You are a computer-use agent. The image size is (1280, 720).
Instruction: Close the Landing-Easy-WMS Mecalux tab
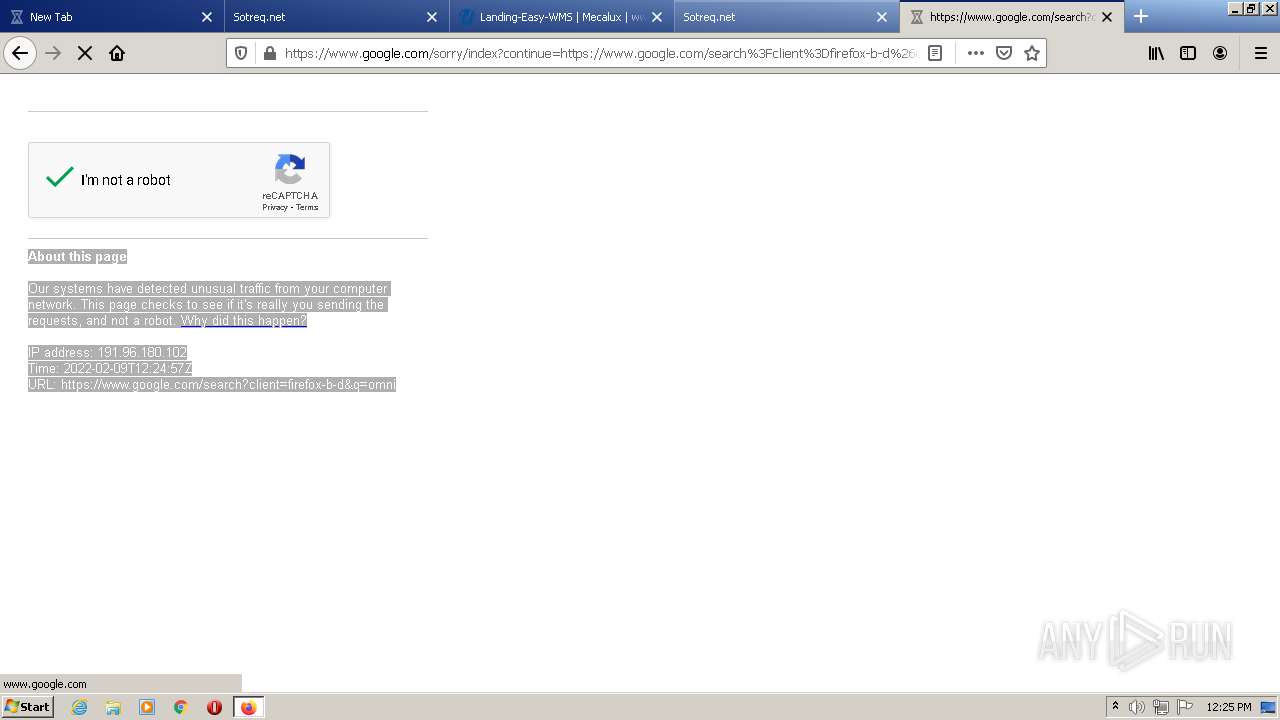click(x=657, y=17)
